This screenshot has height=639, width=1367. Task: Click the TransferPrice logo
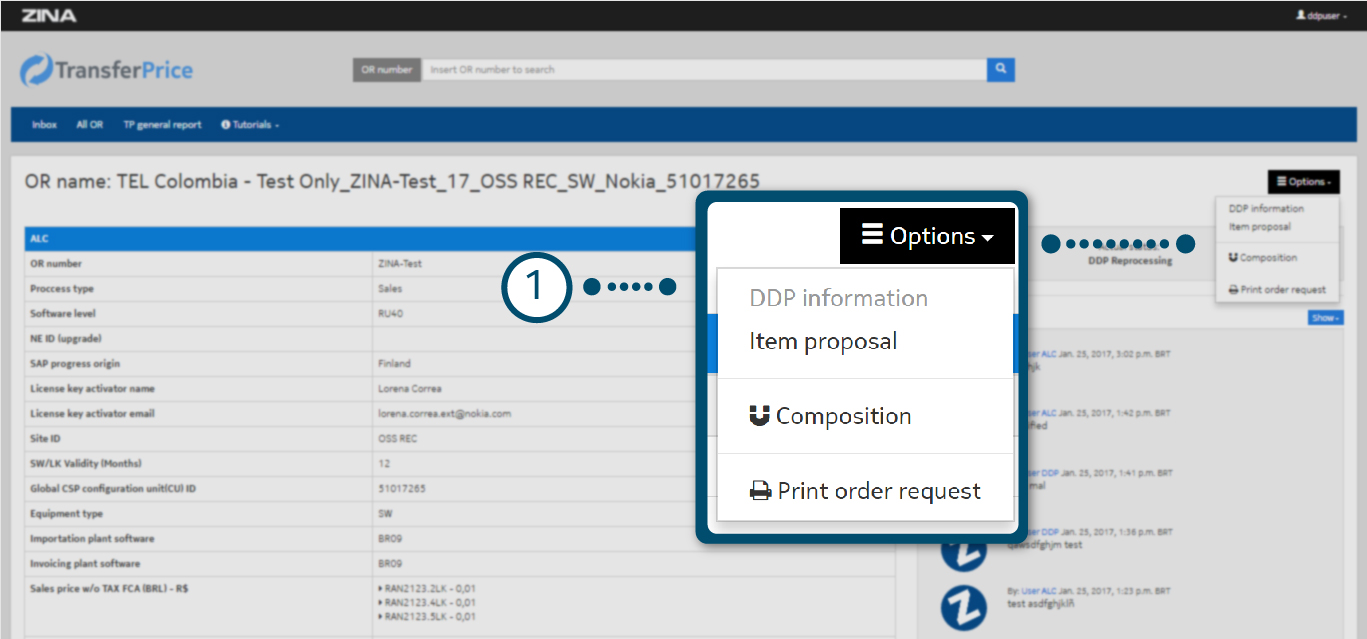tap(106, 70)
